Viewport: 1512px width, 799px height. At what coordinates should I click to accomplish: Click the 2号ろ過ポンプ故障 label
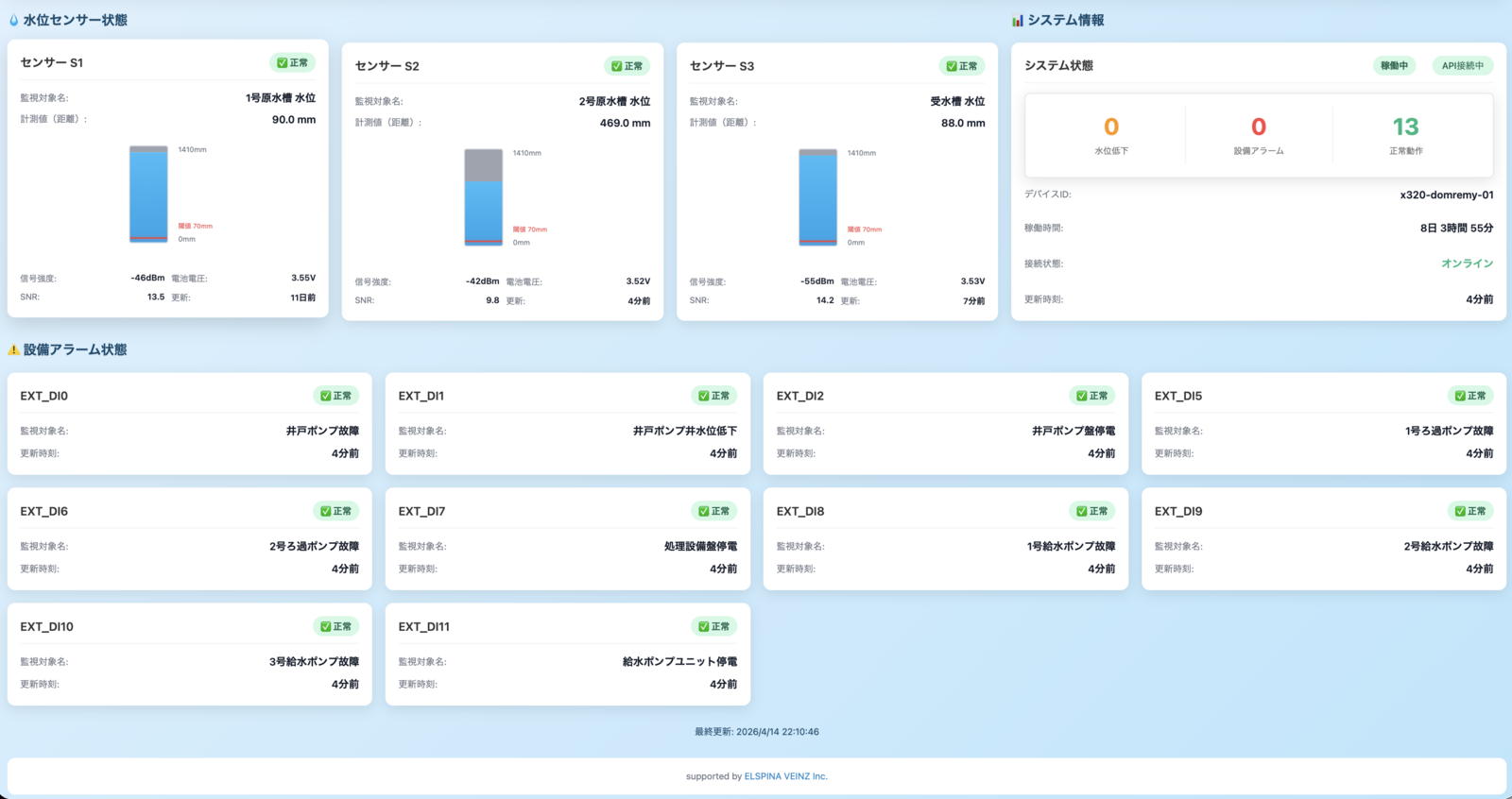click(315, 546)
